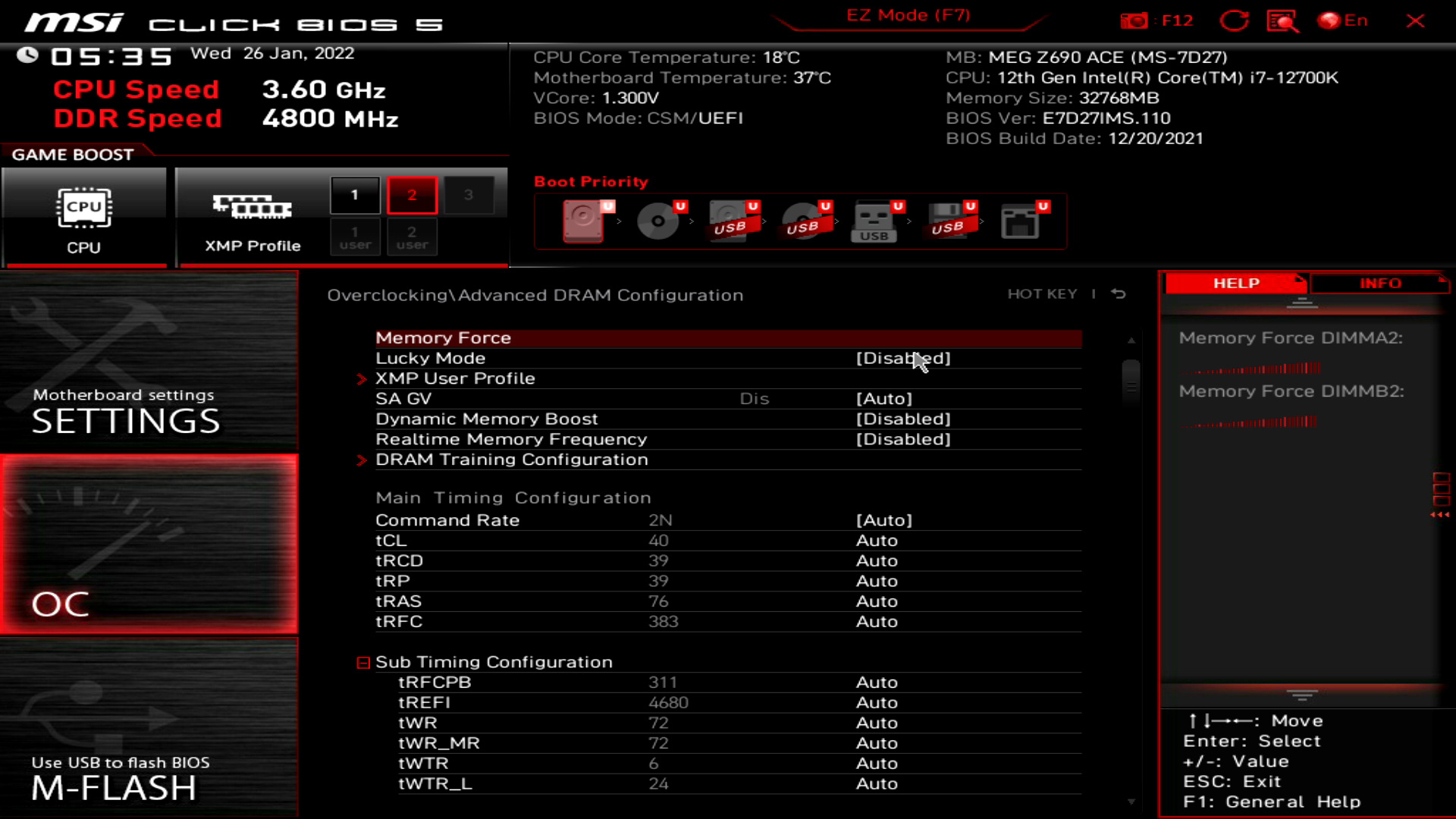Expand DRAM Training Configuration section
Screen dimensions: 1456x819
tap(362, 459)
